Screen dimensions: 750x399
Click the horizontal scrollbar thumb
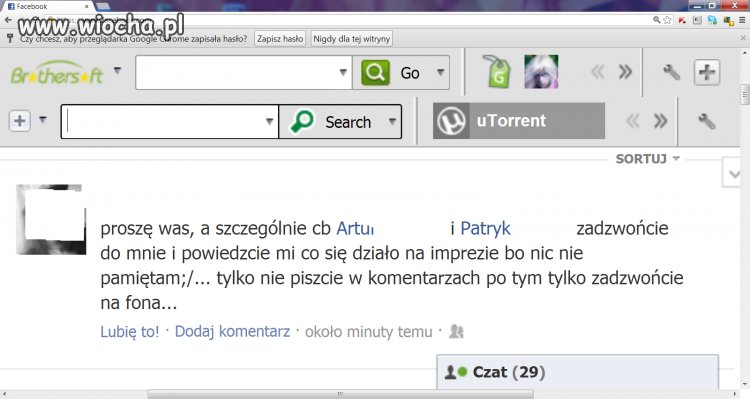[x=340, y=394]
